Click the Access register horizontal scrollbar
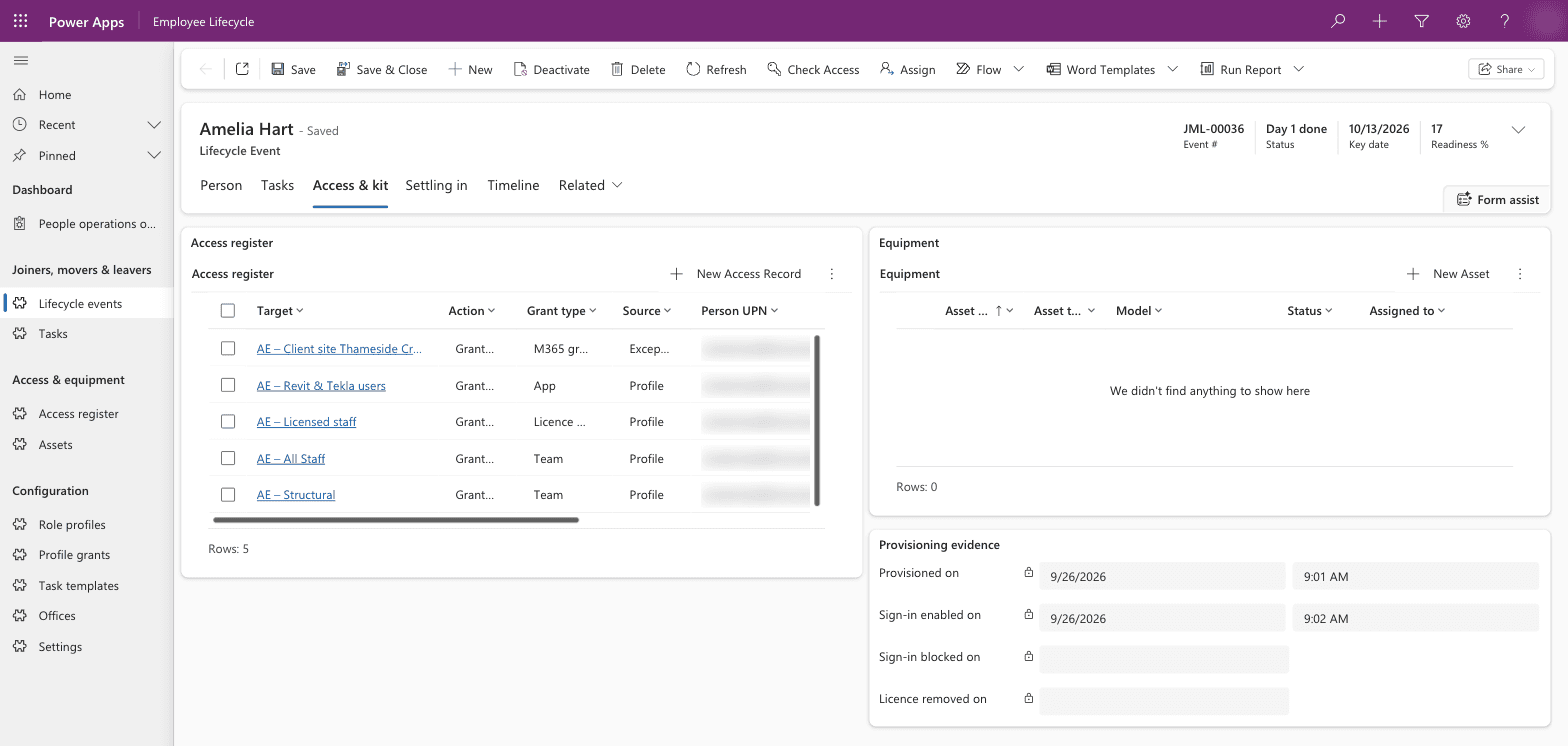The height and width of the screenshot is (746, 1568). pyautogui.click(x=396, y=520)
